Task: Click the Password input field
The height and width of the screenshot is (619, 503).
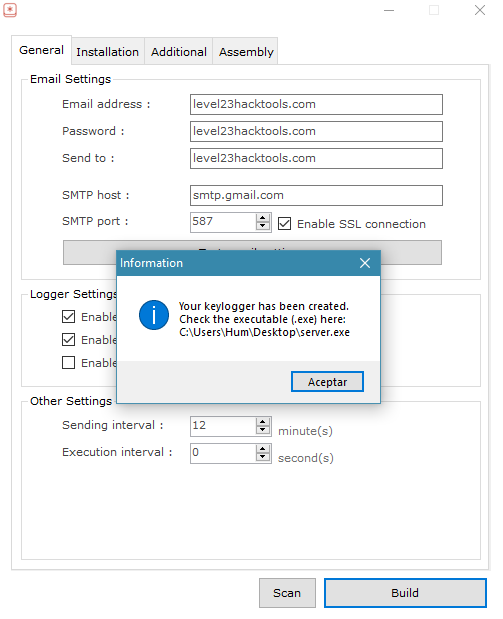Action: tap(316, 131)
